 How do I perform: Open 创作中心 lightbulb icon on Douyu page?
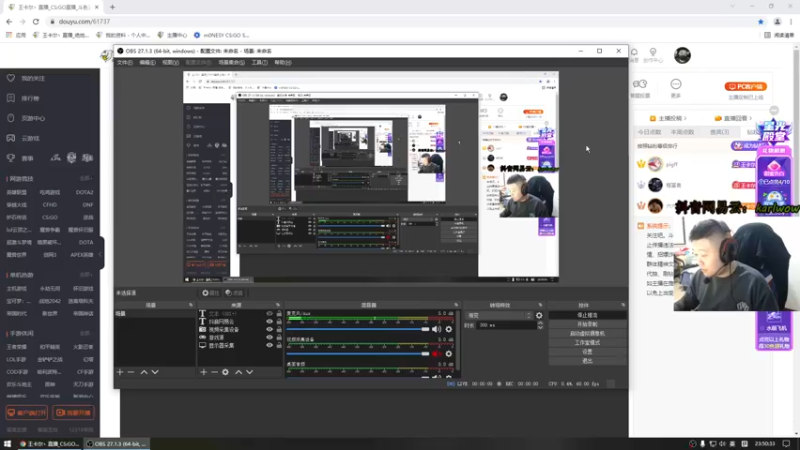pyautogui.click(x=653, y=52)
